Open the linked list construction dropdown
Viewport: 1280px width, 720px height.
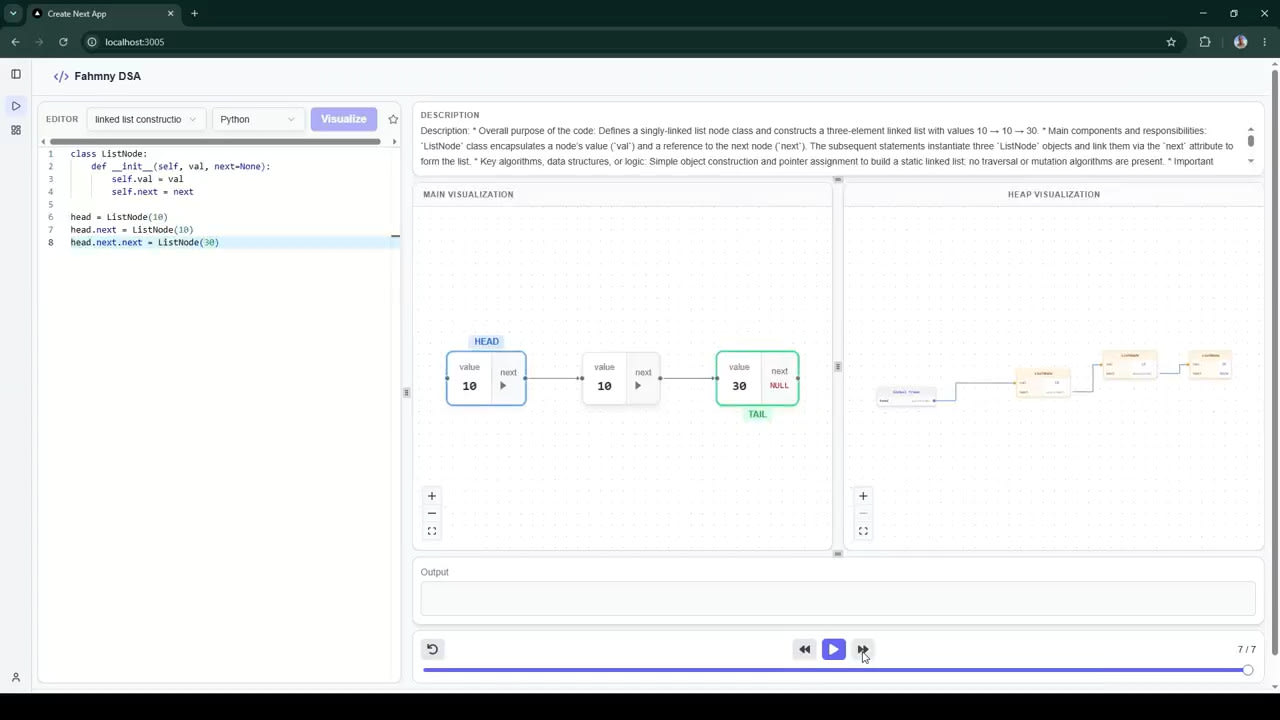coord(146,119)
